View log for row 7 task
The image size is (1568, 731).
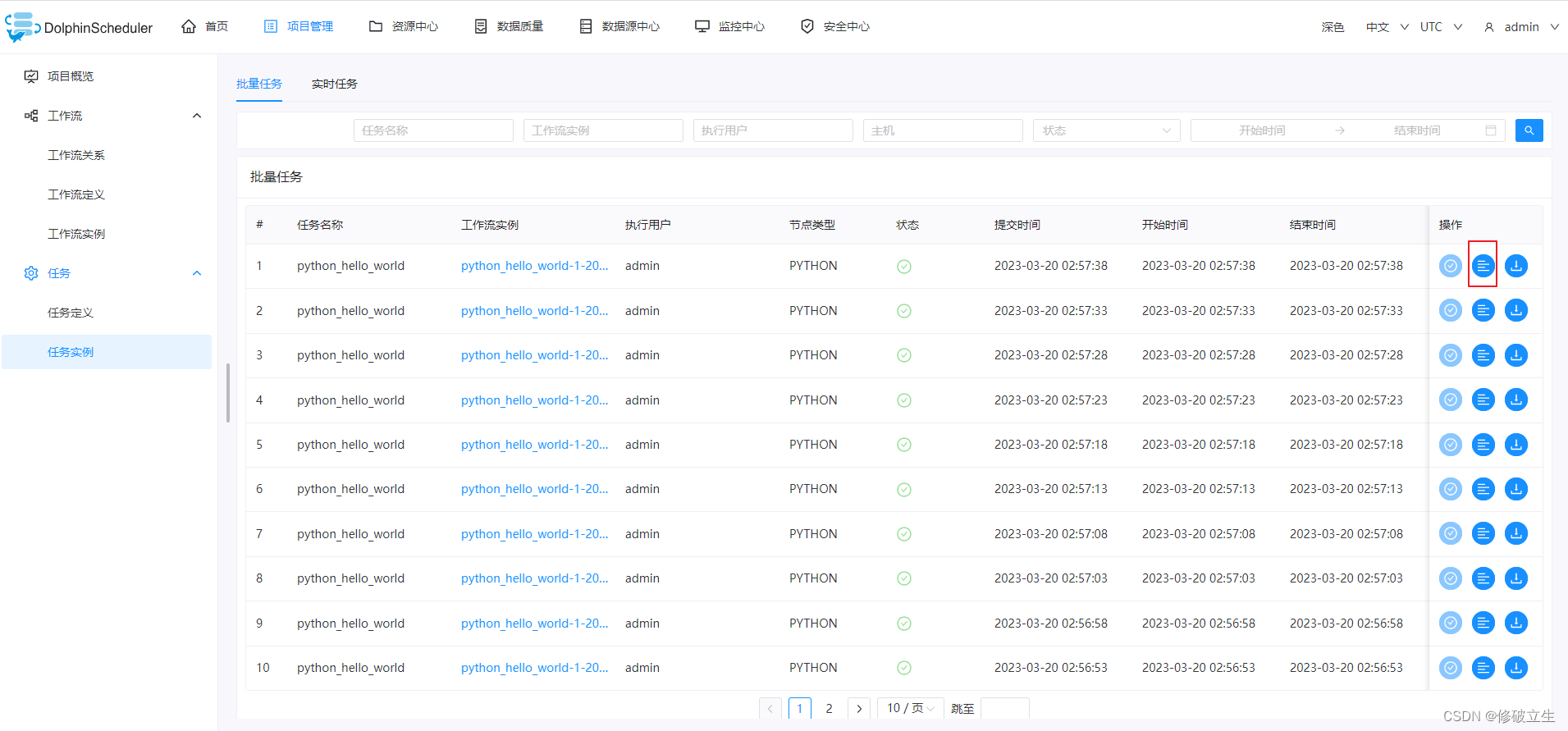[x=1483, y=533]
